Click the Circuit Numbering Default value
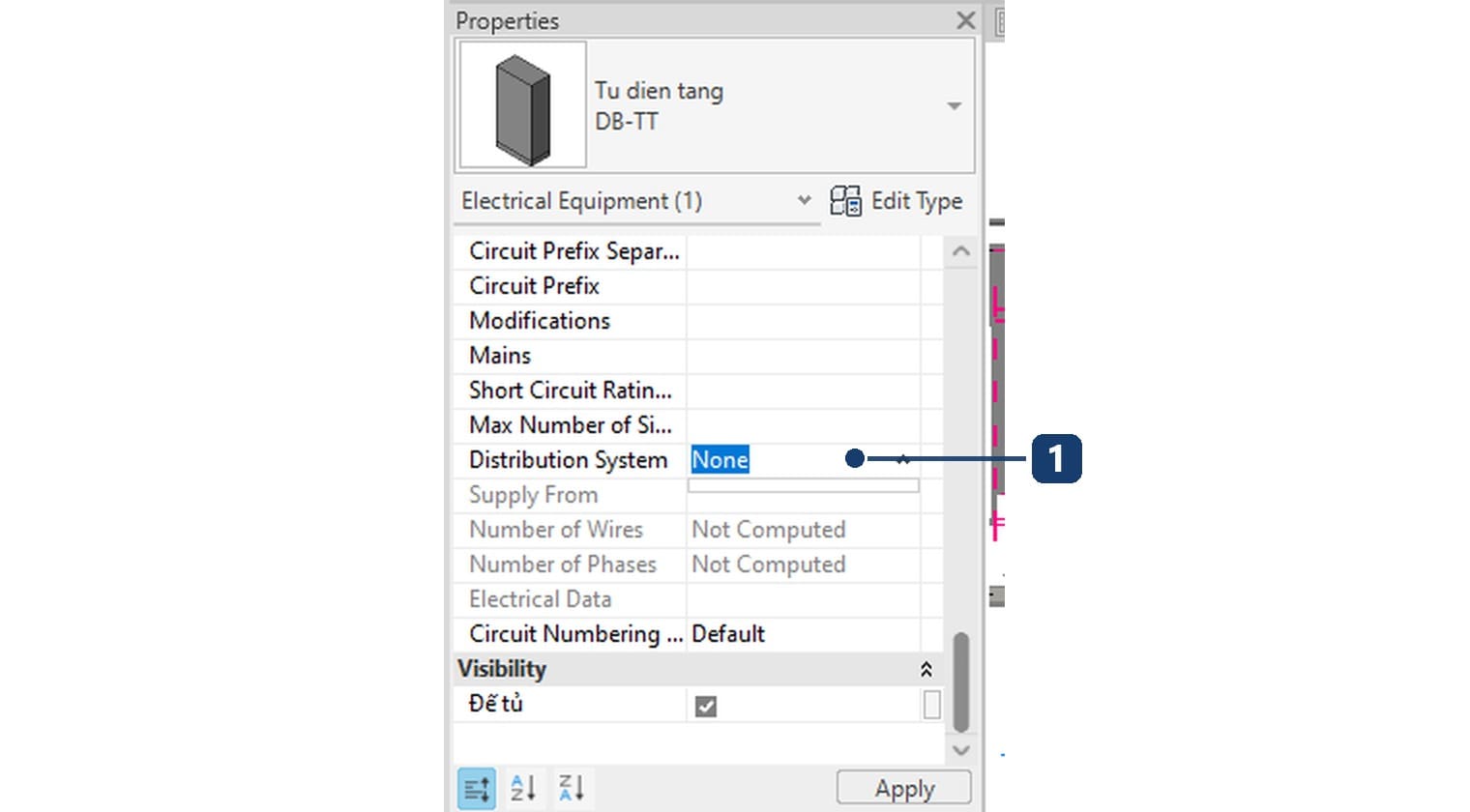The image size is (1470, 812). (x=728, y=634)
